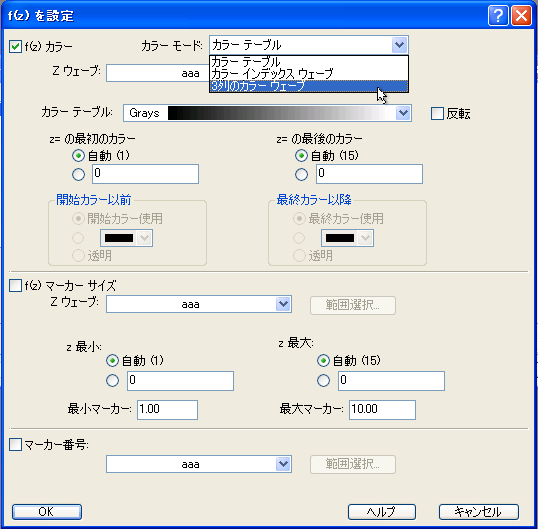
Task: Select 自動 (15) radio for last color
Action: pos(301,156)
